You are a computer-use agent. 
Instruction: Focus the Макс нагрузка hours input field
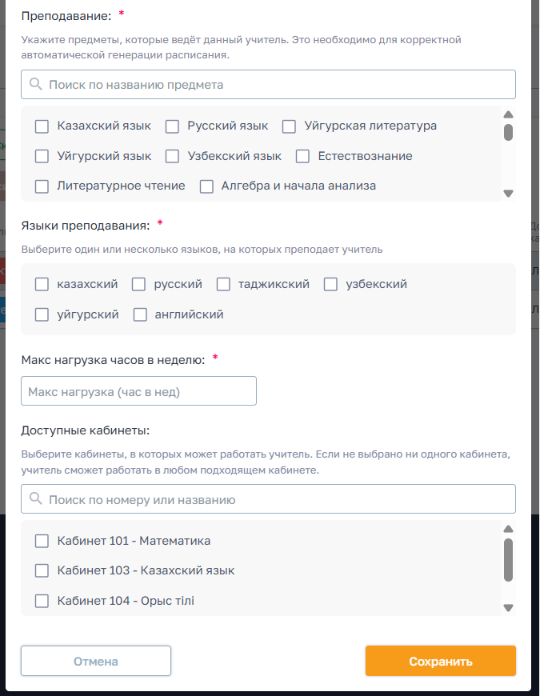(x=138, y=391)
